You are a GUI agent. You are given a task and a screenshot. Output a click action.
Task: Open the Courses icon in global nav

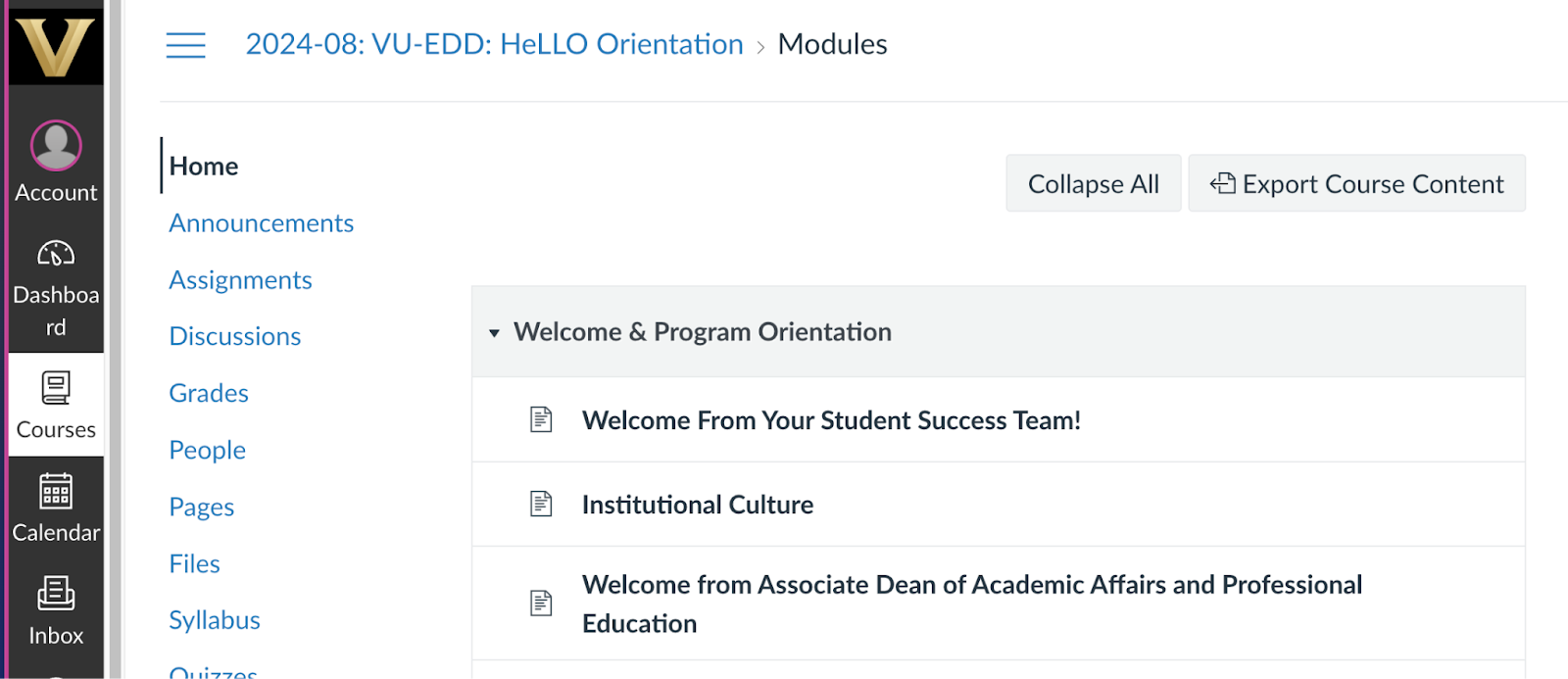click(56, 388)
